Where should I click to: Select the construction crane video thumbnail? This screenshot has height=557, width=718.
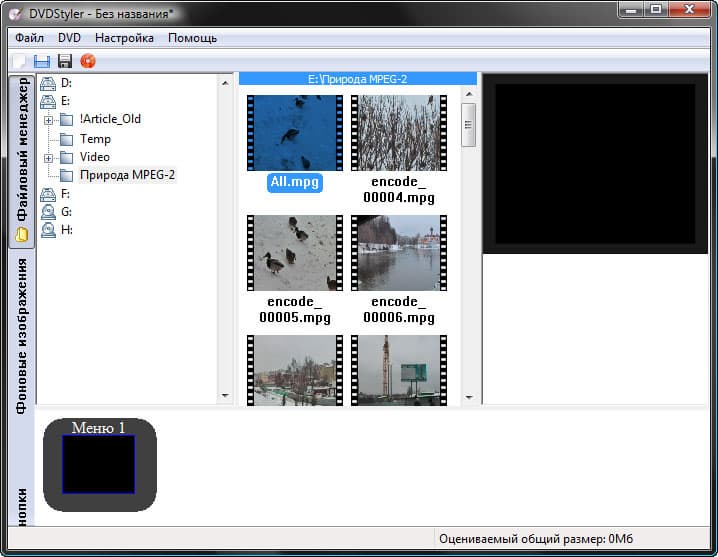(x=399, y=370)
